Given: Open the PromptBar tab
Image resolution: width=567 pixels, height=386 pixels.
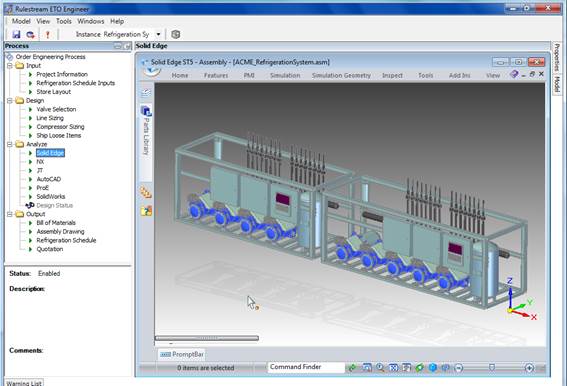Looking at the screenshot, I should click(182, 354).
